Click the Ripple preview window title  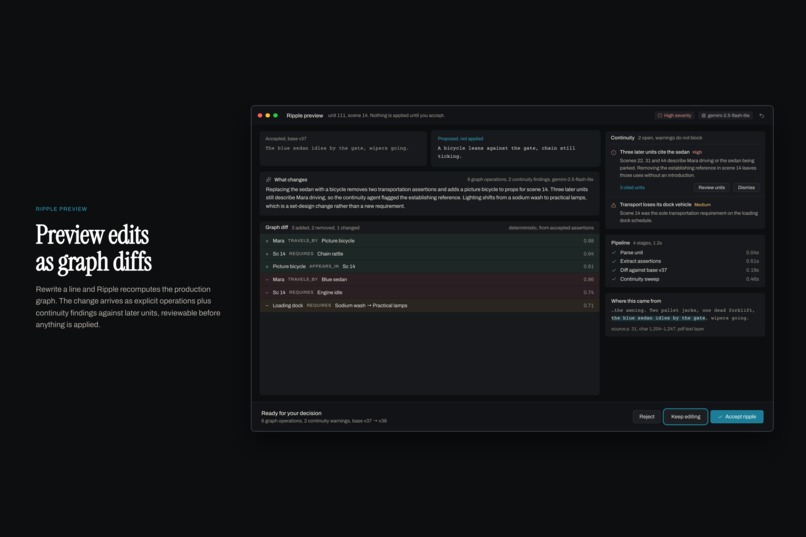click(305, 116)
